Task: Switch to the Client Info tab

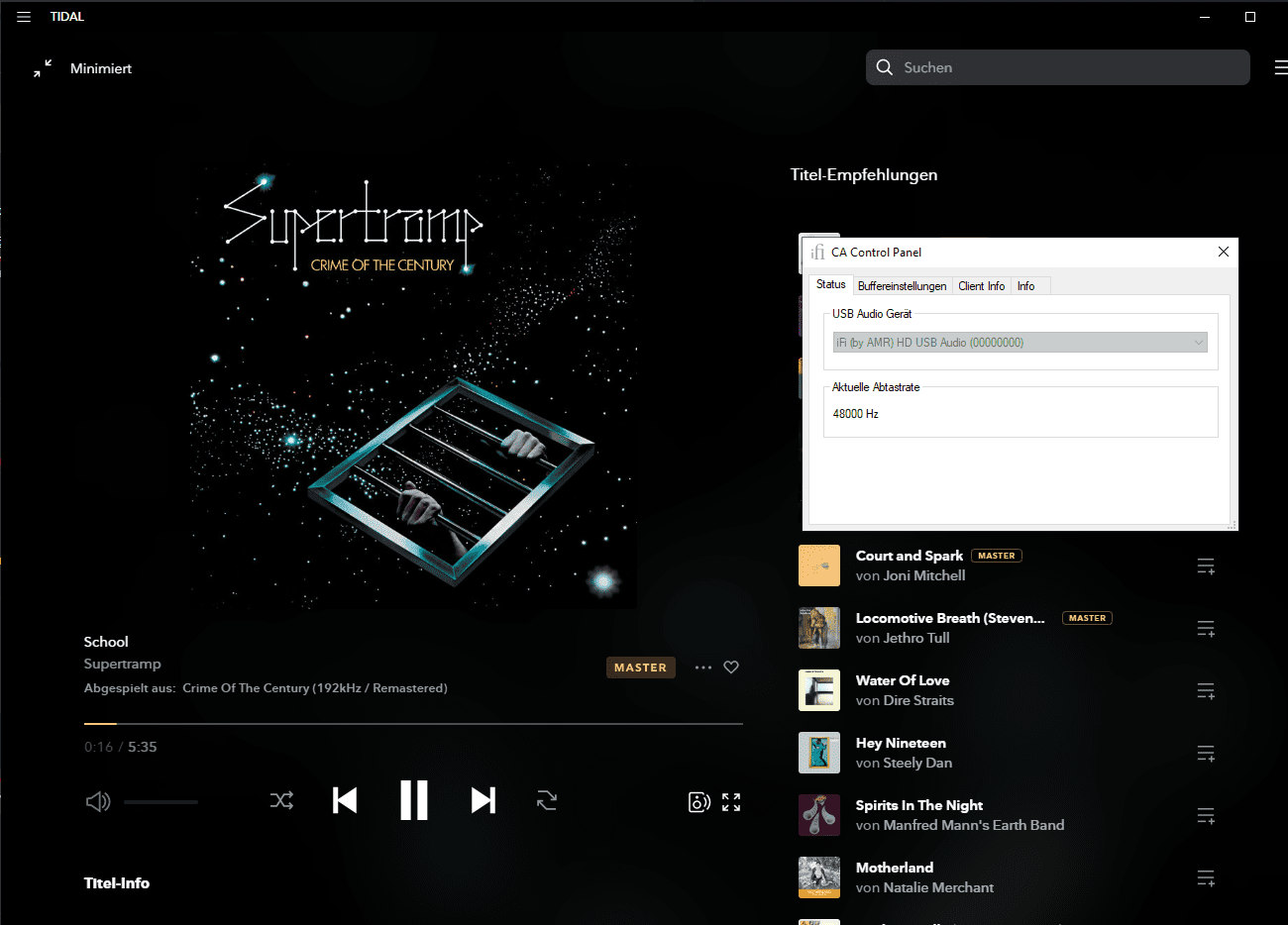Action: (x=981, y=286)
